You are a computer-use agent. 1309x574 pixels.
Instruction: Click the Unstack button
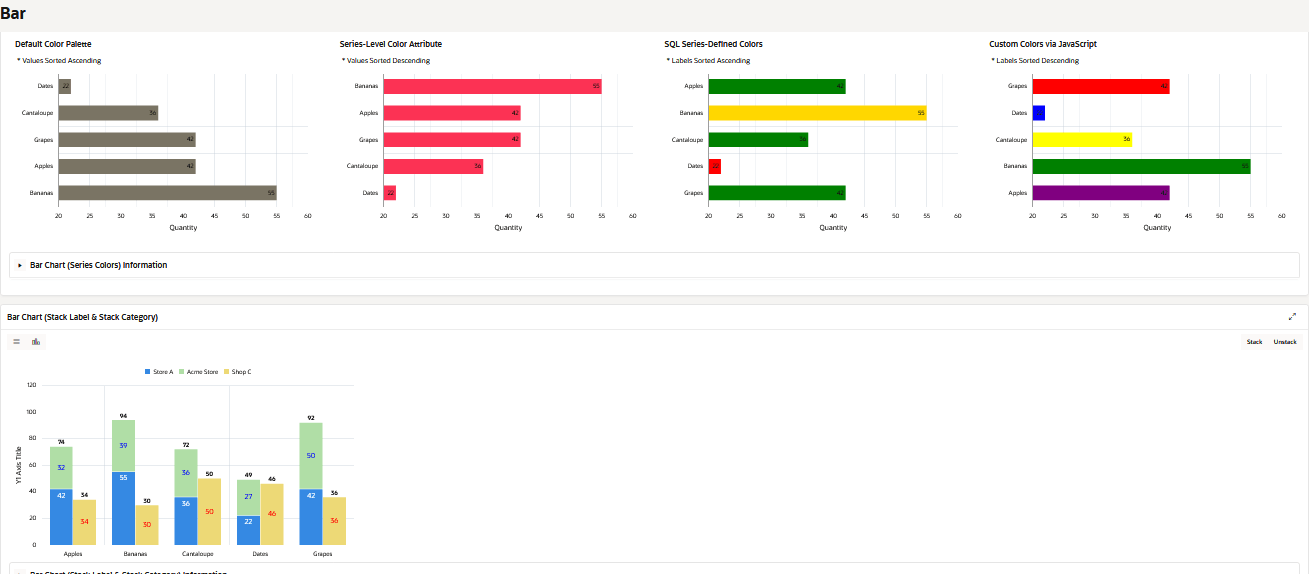click(x=1285, y=342)
